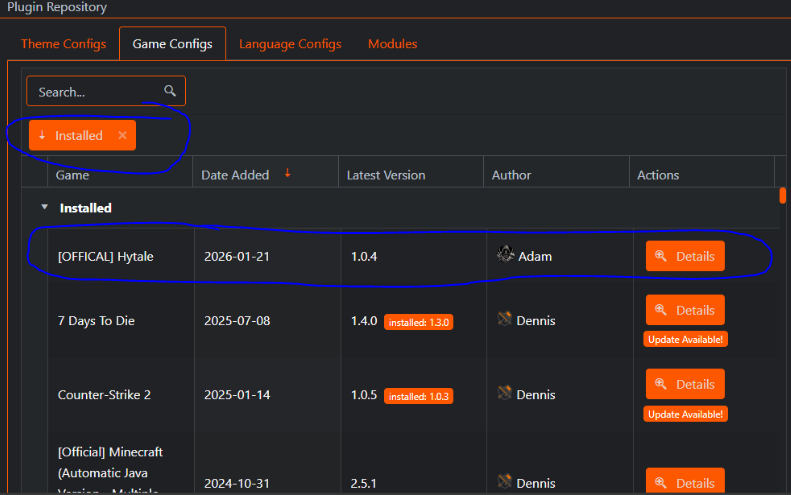Click the vertical scrollbar thumb
The width and height of the screenshot is (791, 495).
pos(781,194)
